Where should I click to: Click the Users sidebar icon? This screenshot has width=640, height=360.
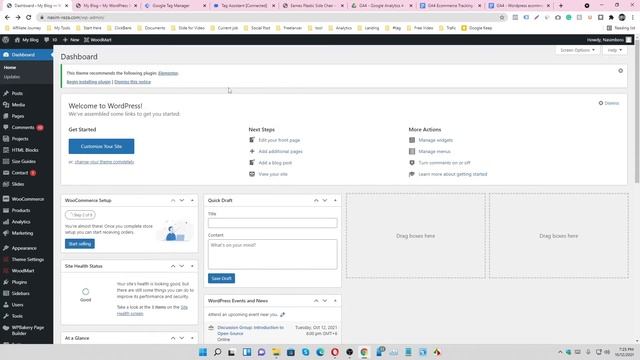click(x=6, y=304)
